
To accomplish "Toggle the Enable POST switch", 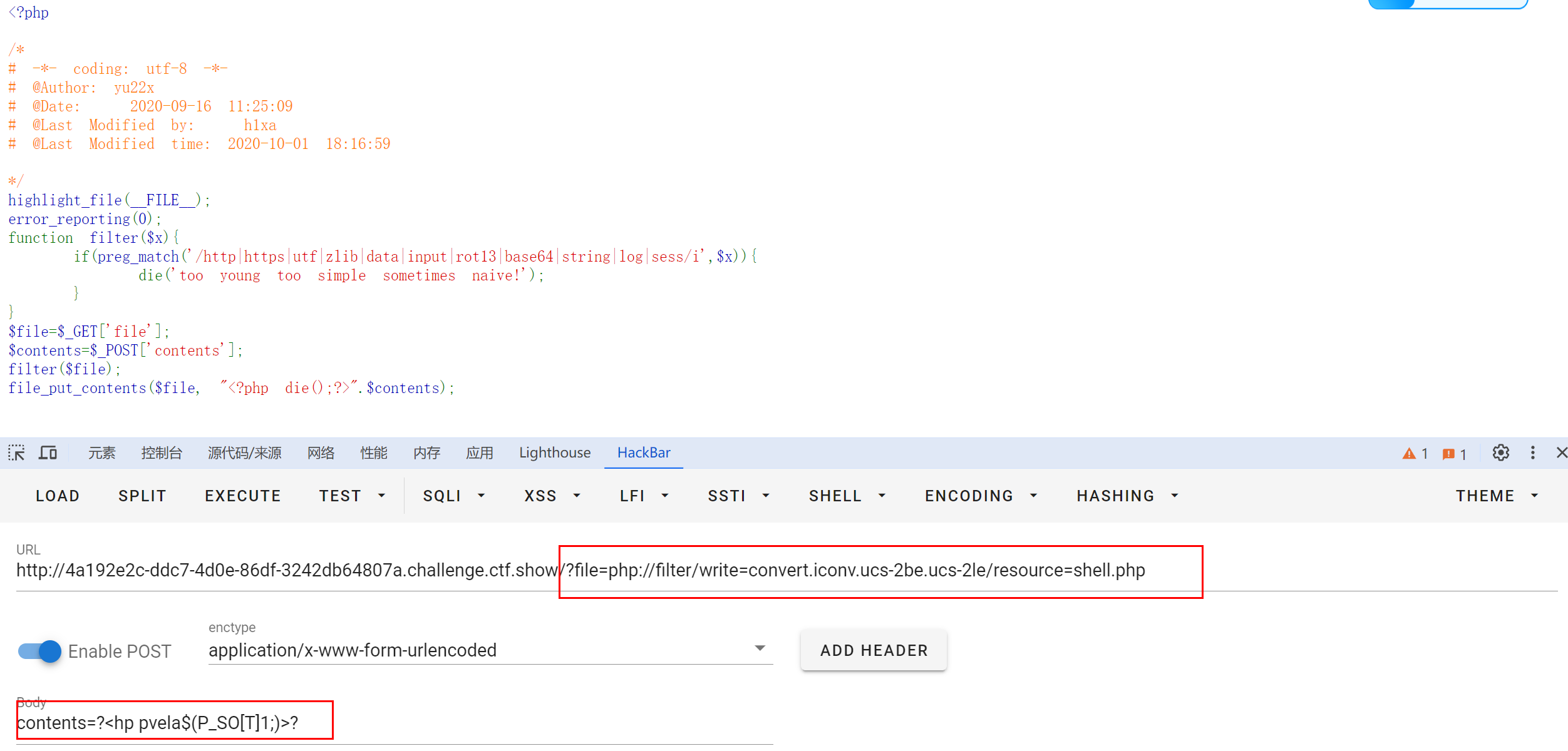I will click(x=39, y=651).
